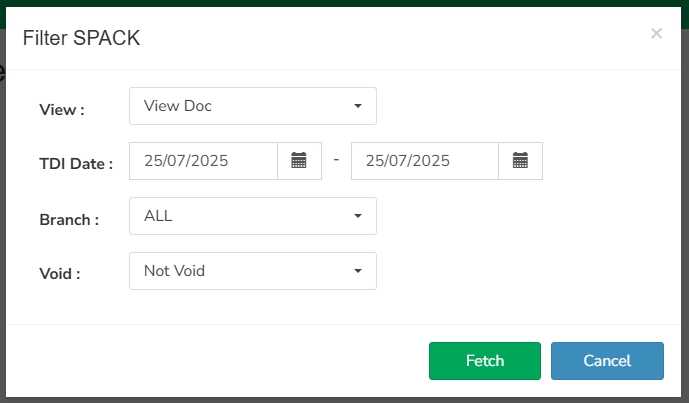Viewport: 689px width, 403px height.
Task: Click the caret arrow in View dropdown
Action: click(358, 106)
